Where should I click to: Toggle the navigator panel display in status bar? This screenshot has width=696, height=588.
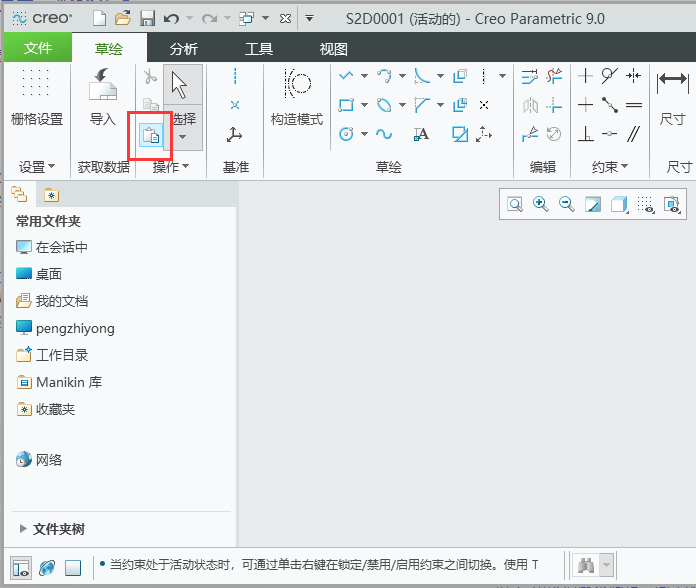[21, 568]
